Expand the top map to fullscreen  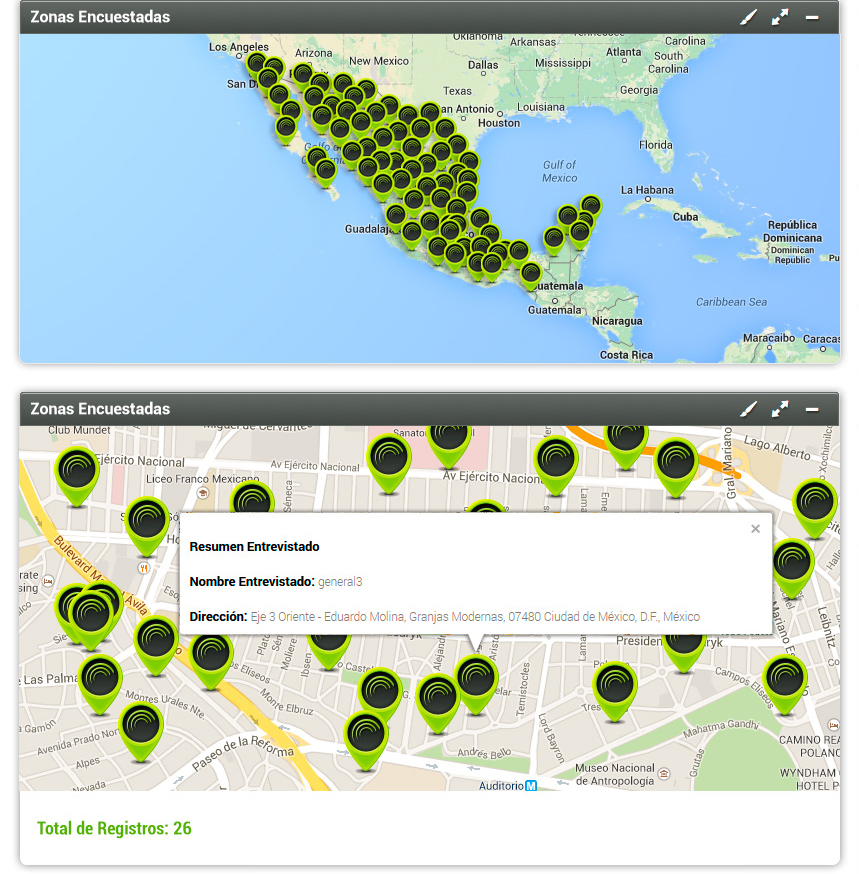coord(780,17)
